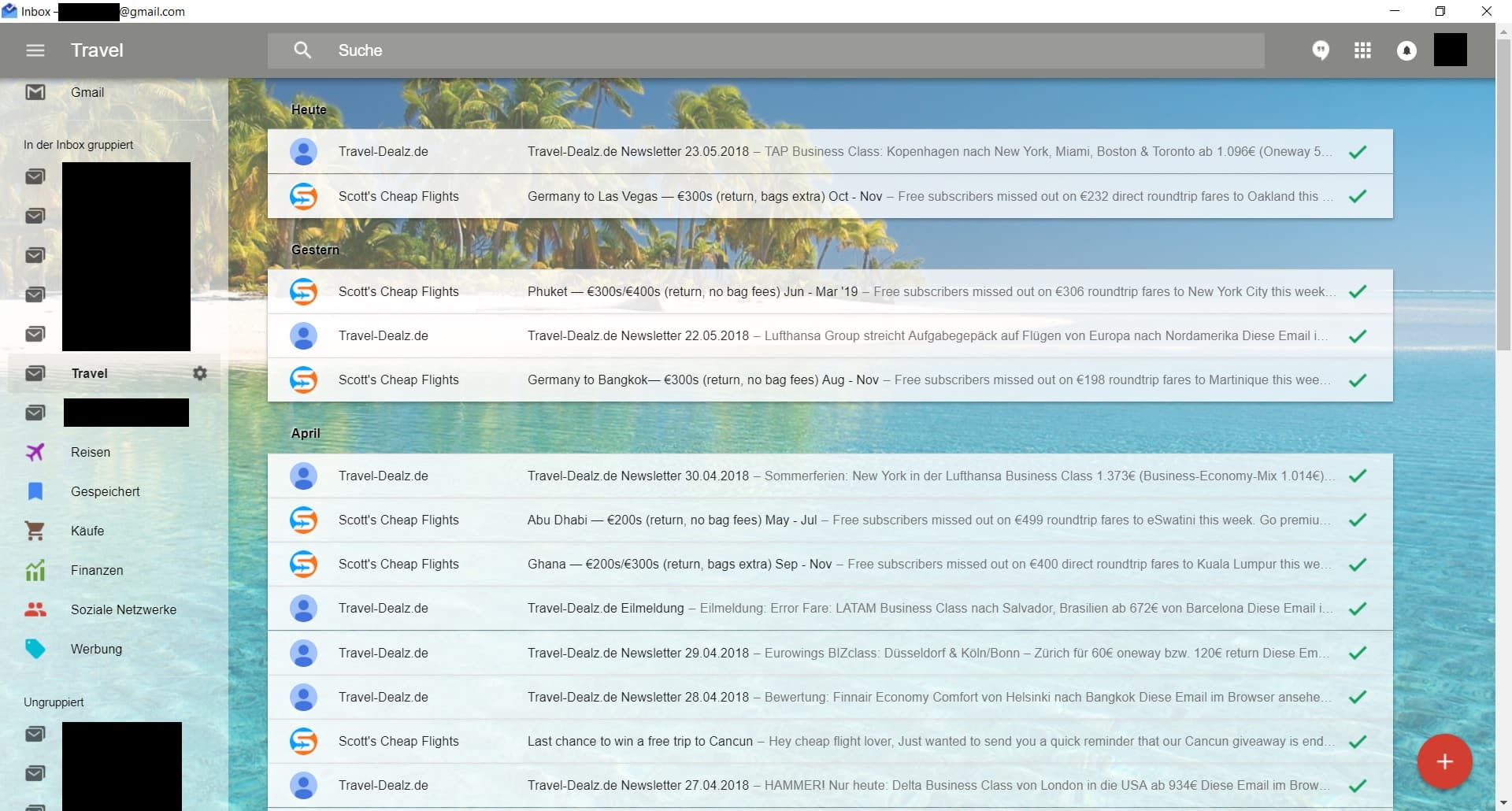Open the Reisen section
Viewport: 1512px width, 811px height.
click(x=114, y=452)
